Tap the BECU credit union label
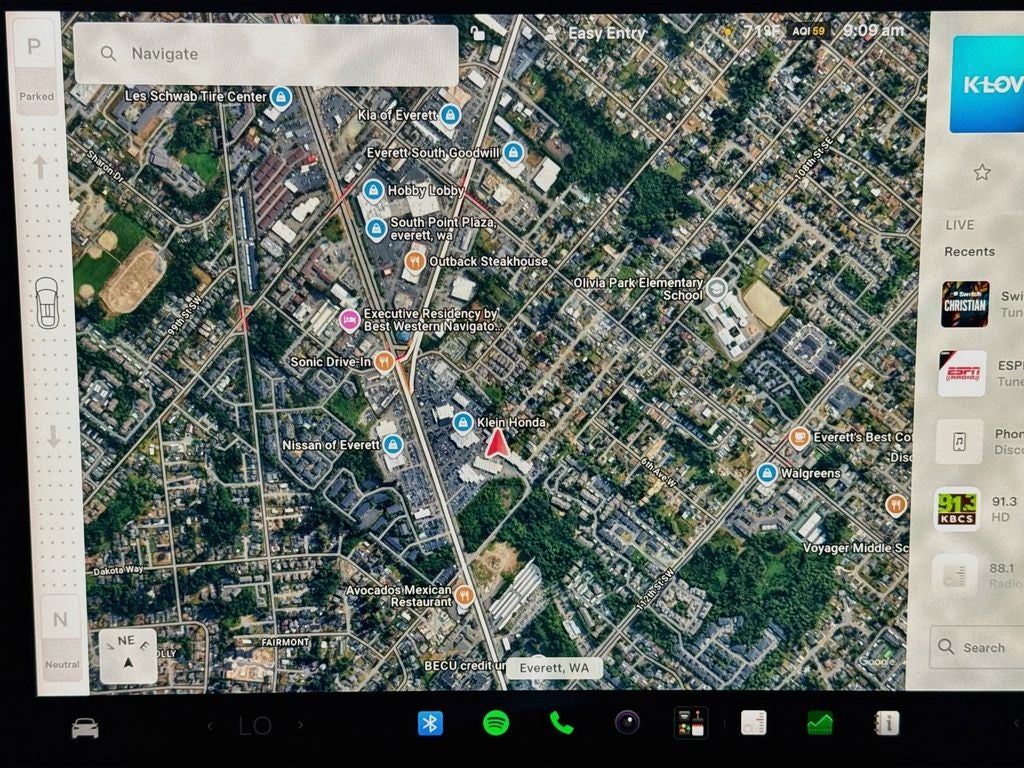Image resolution: width=1024 pixels, height=768 pixels. (464, 666)
